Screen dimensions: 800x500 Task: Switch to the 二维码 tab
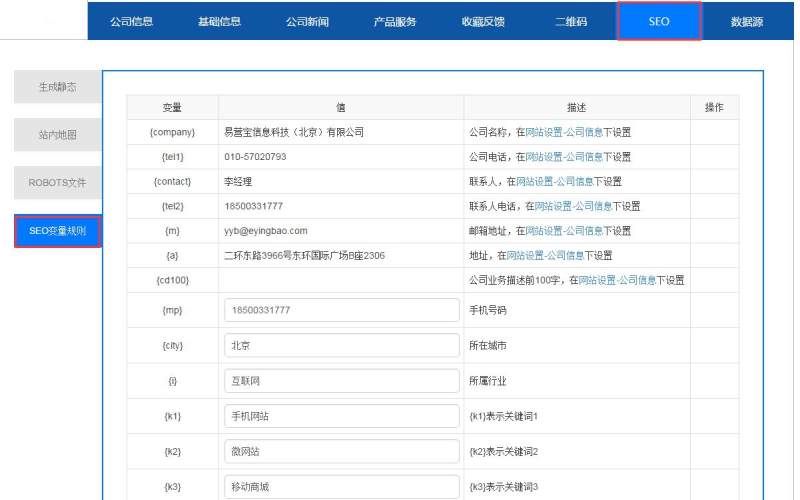pos(571,21)
